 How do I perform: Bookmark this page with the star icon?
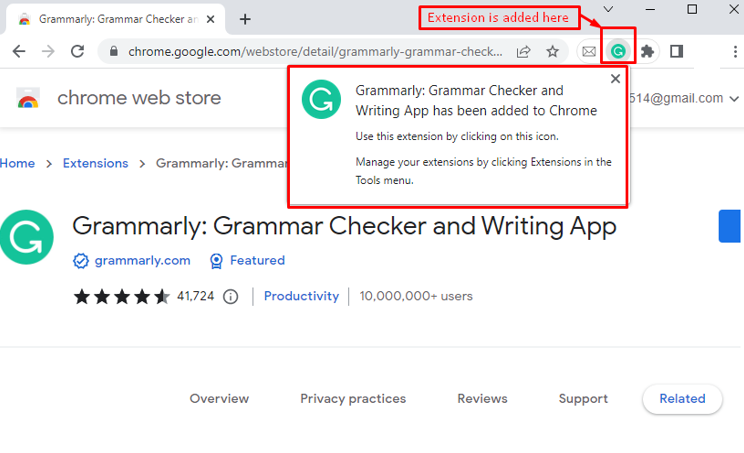[552, 51]
